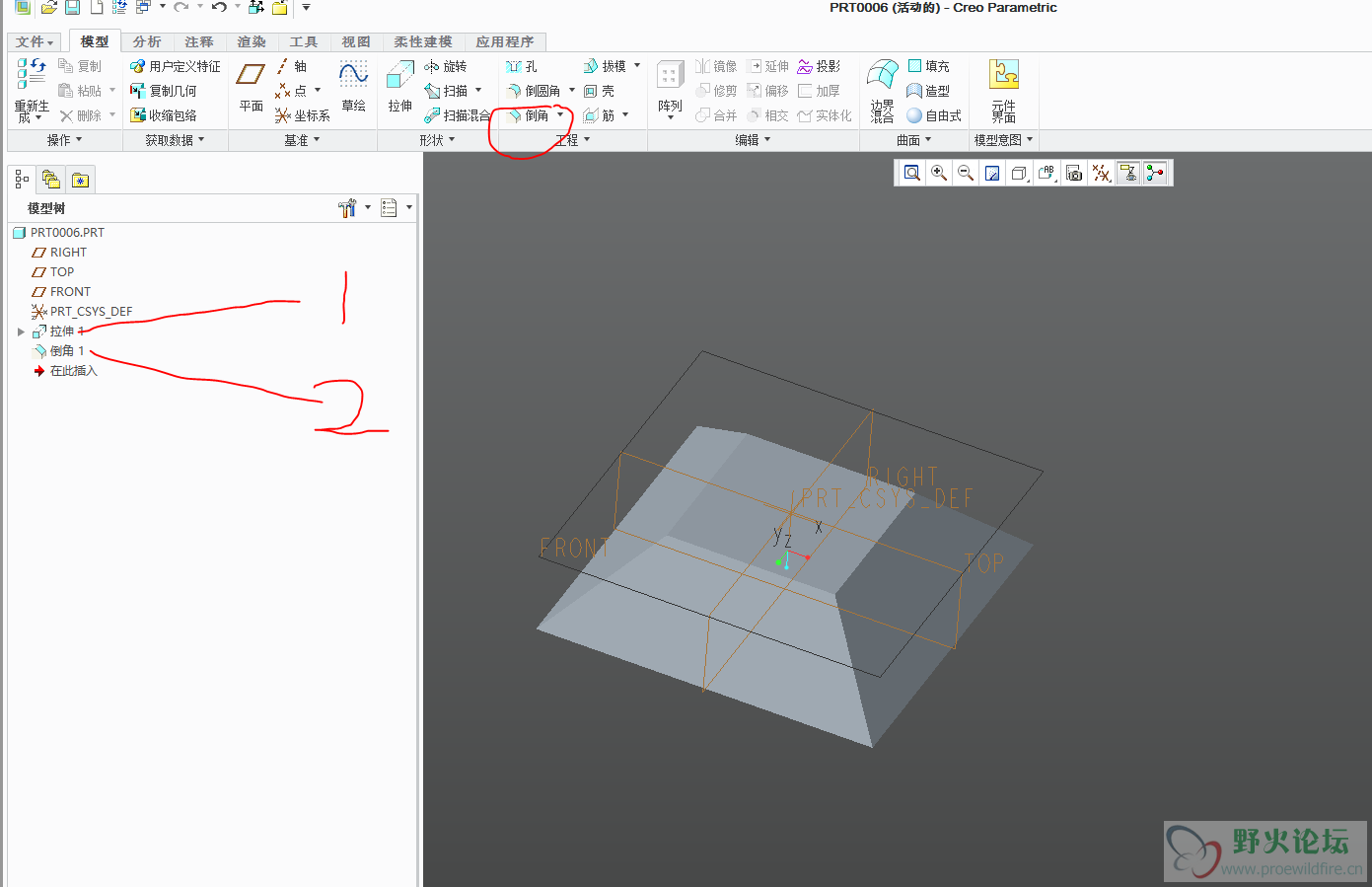The height and width of the screenshot is (887, 1372).
Task: Expand the Model Intent (模型意图) group
Action: click(x=1004, y=140)
